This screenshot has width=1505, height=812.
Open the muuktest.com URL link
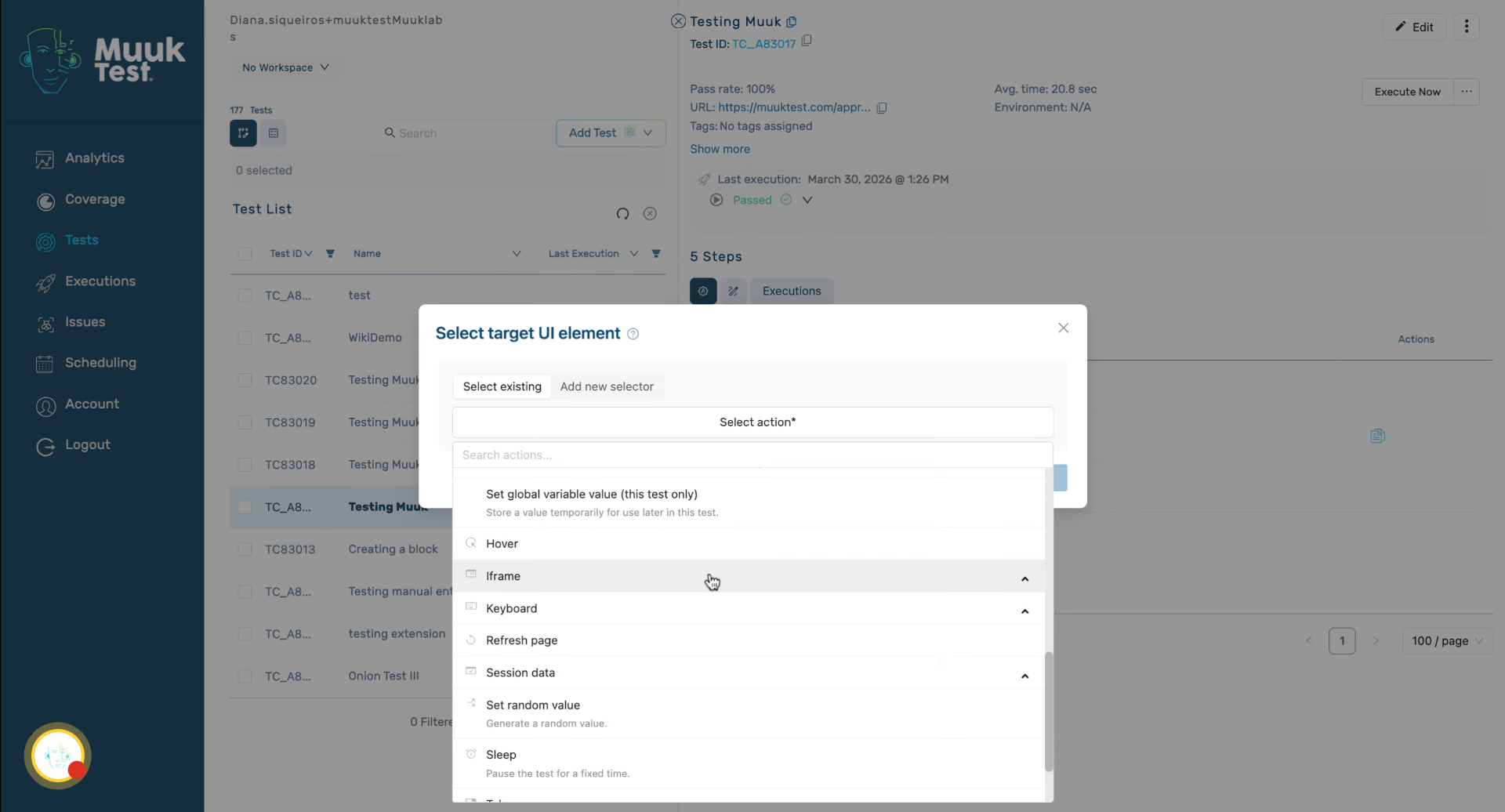click(x=794, y=107)
